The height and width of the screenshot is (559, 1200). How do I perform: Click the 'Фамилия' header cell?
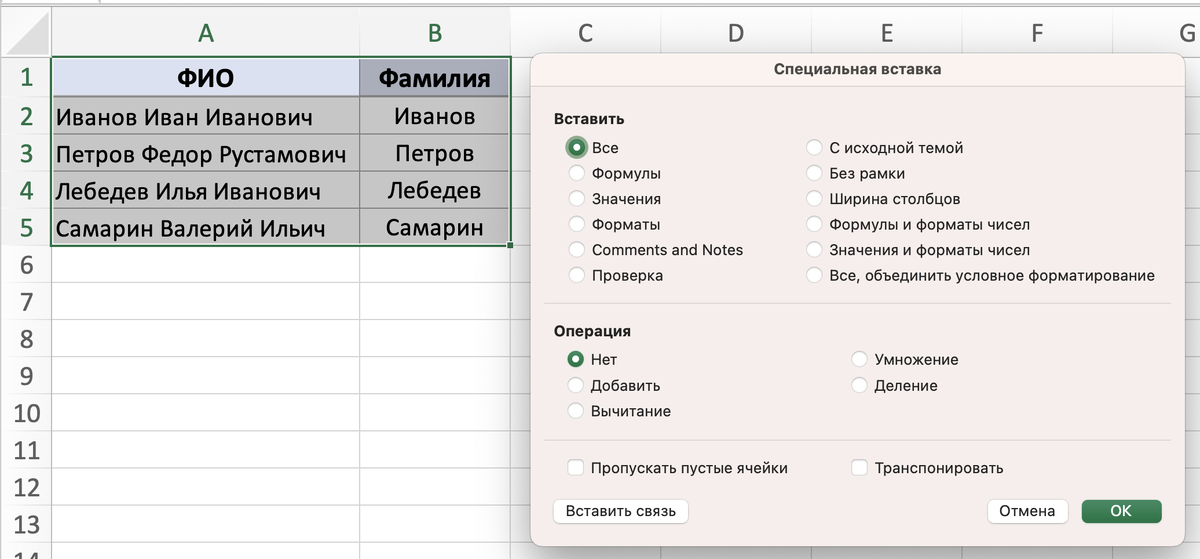point(435,78)
